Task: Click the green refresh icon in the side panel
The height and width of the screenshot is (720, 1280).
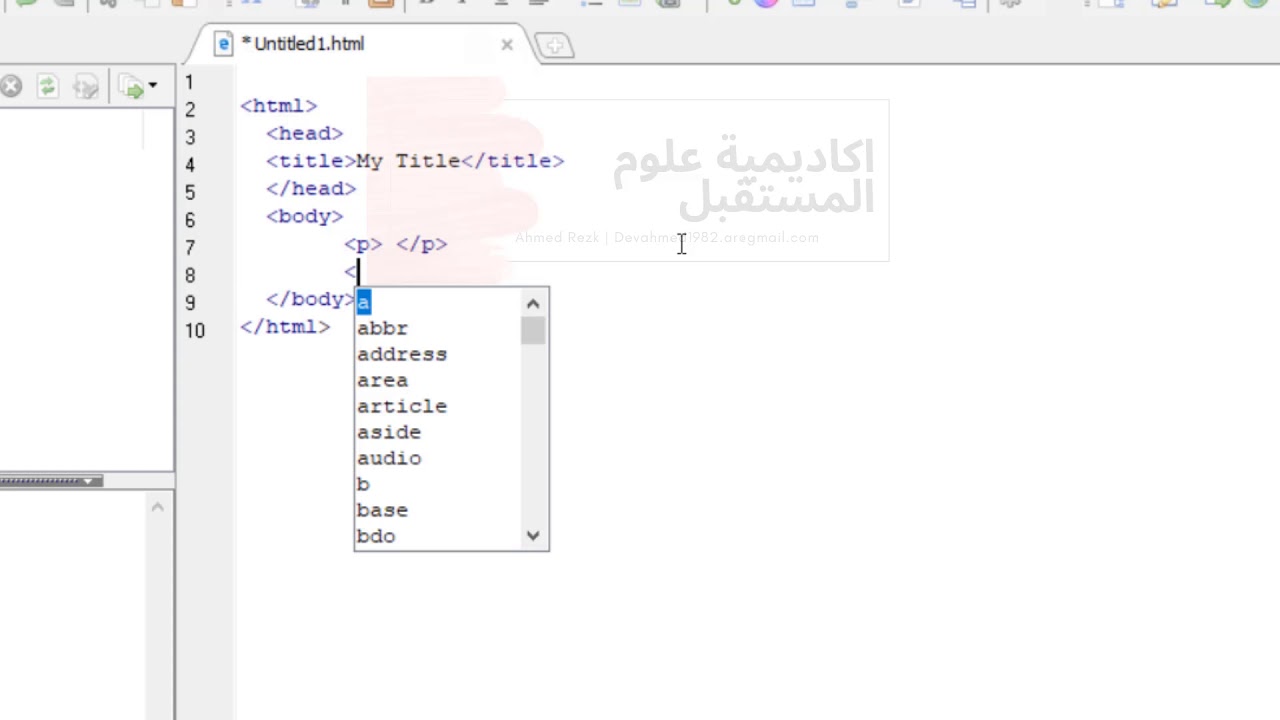Action: point(47,87)
